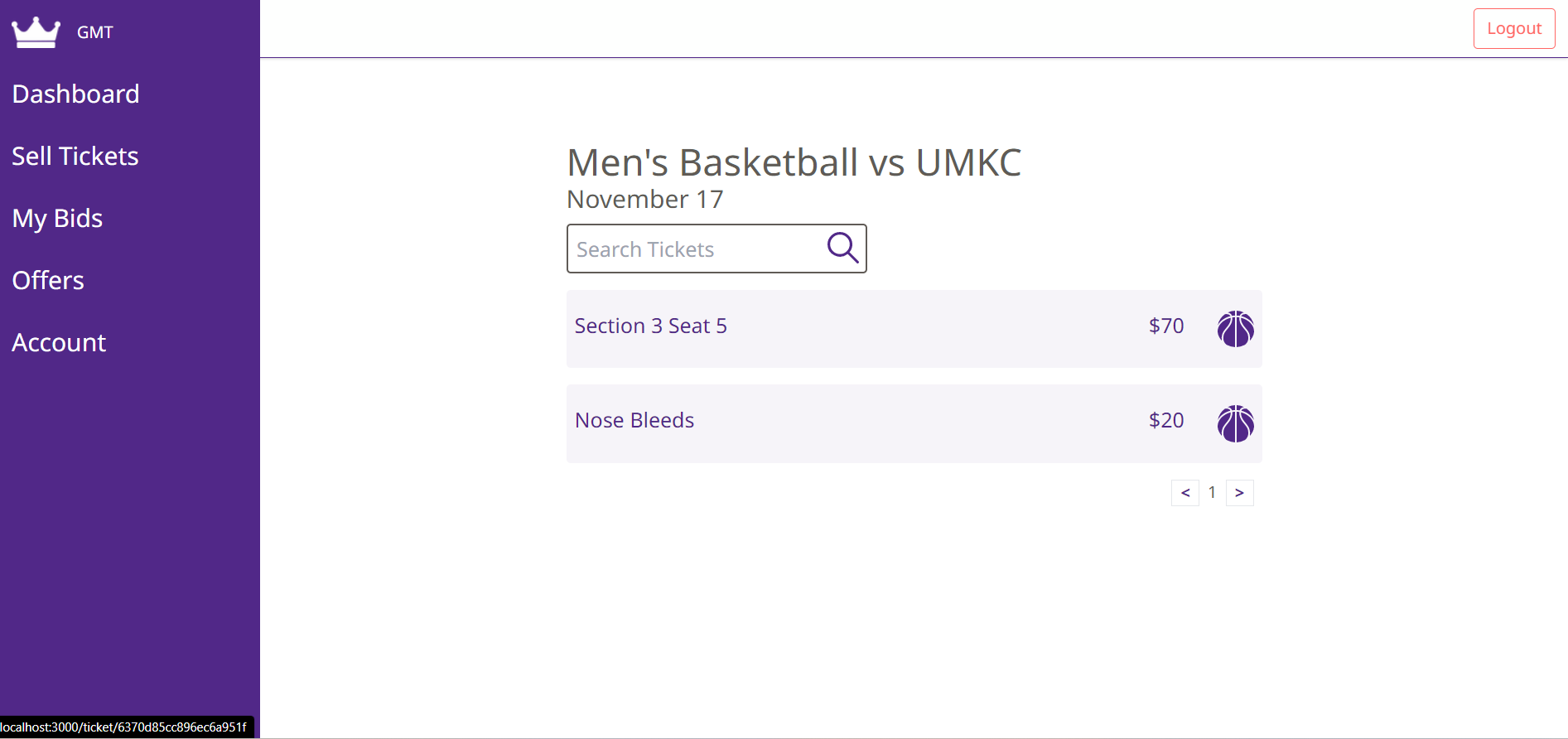Image resolution: width=1568 pixels, height=739 pixels.
Task: Click the crown logo icon
Action: [x=36, y=32]
